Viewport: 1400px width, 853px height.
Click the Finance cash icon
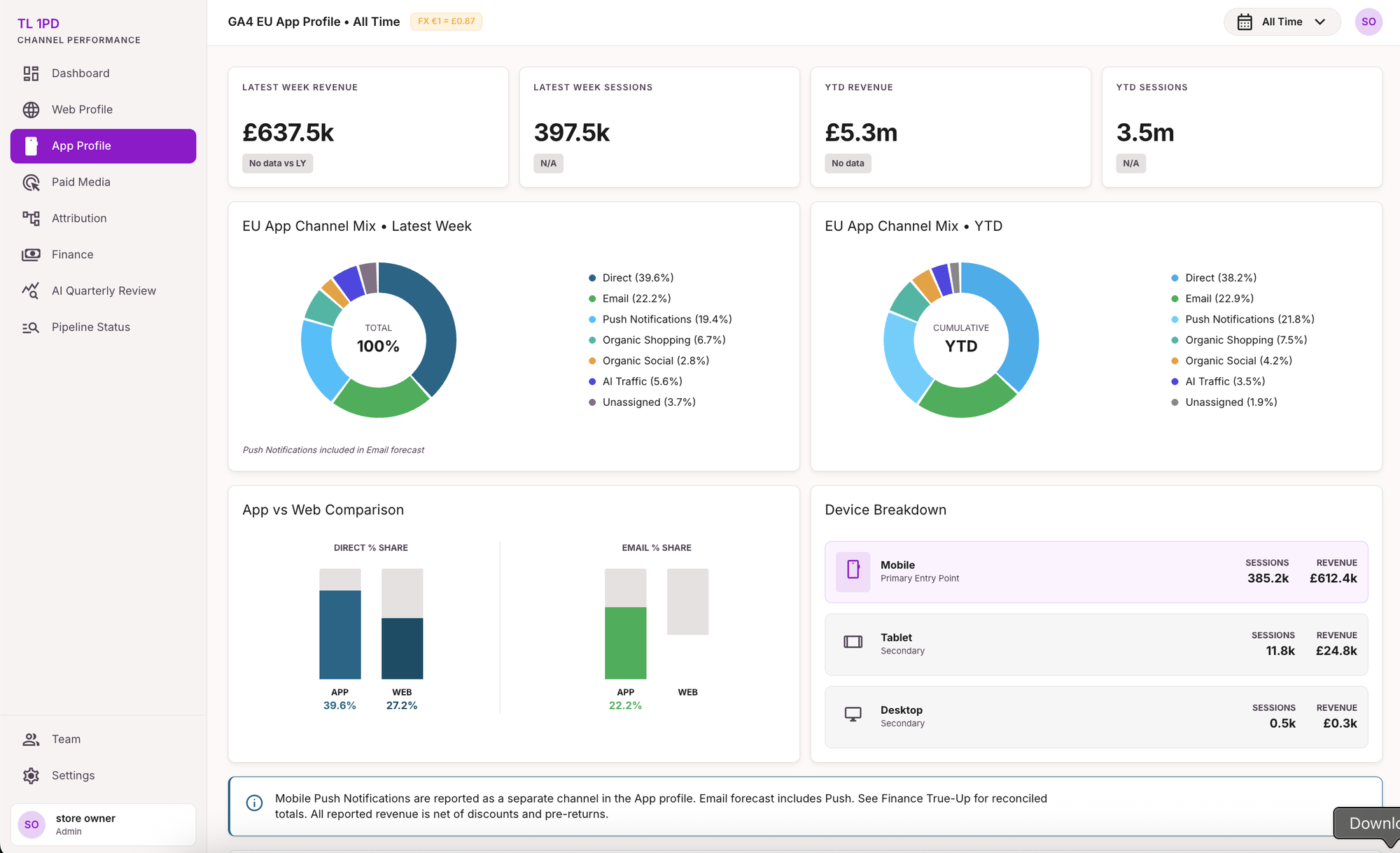tap(31, 255)
